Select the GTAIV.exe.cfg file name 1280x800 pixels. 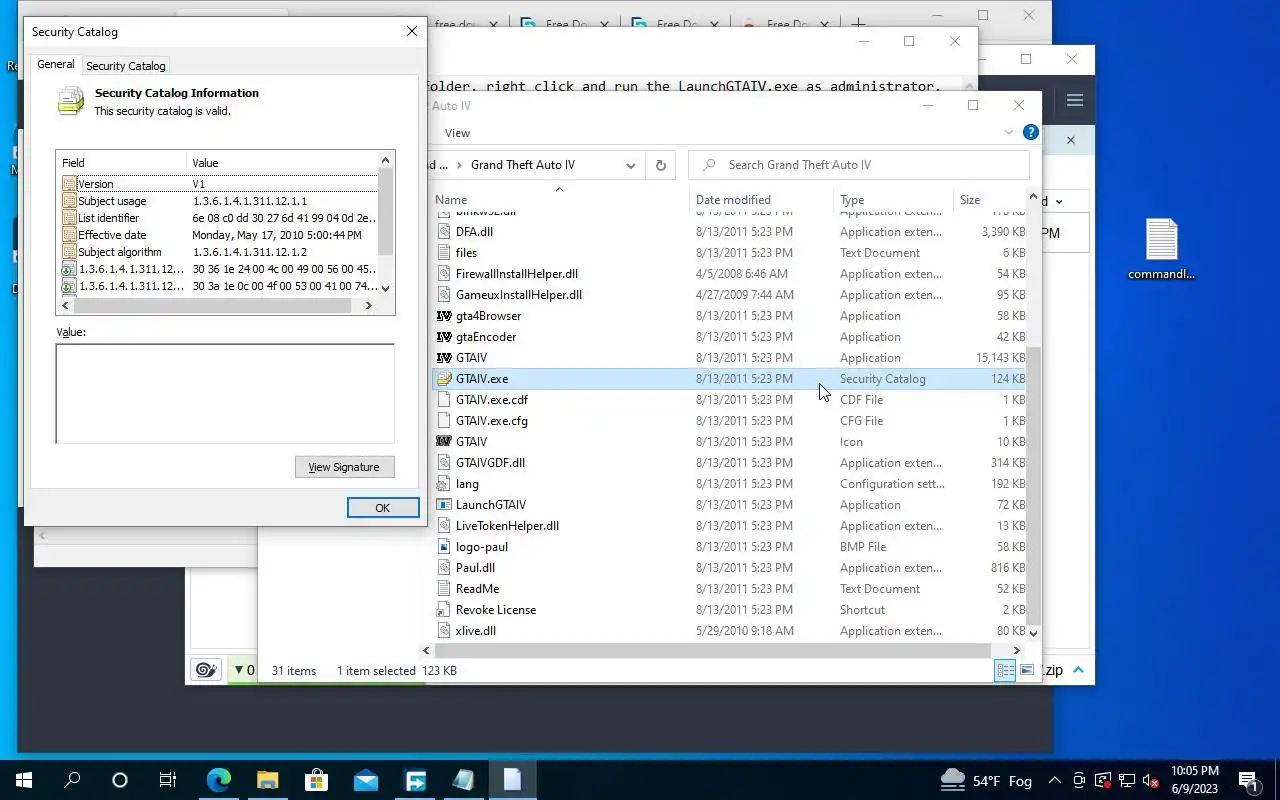492,421
